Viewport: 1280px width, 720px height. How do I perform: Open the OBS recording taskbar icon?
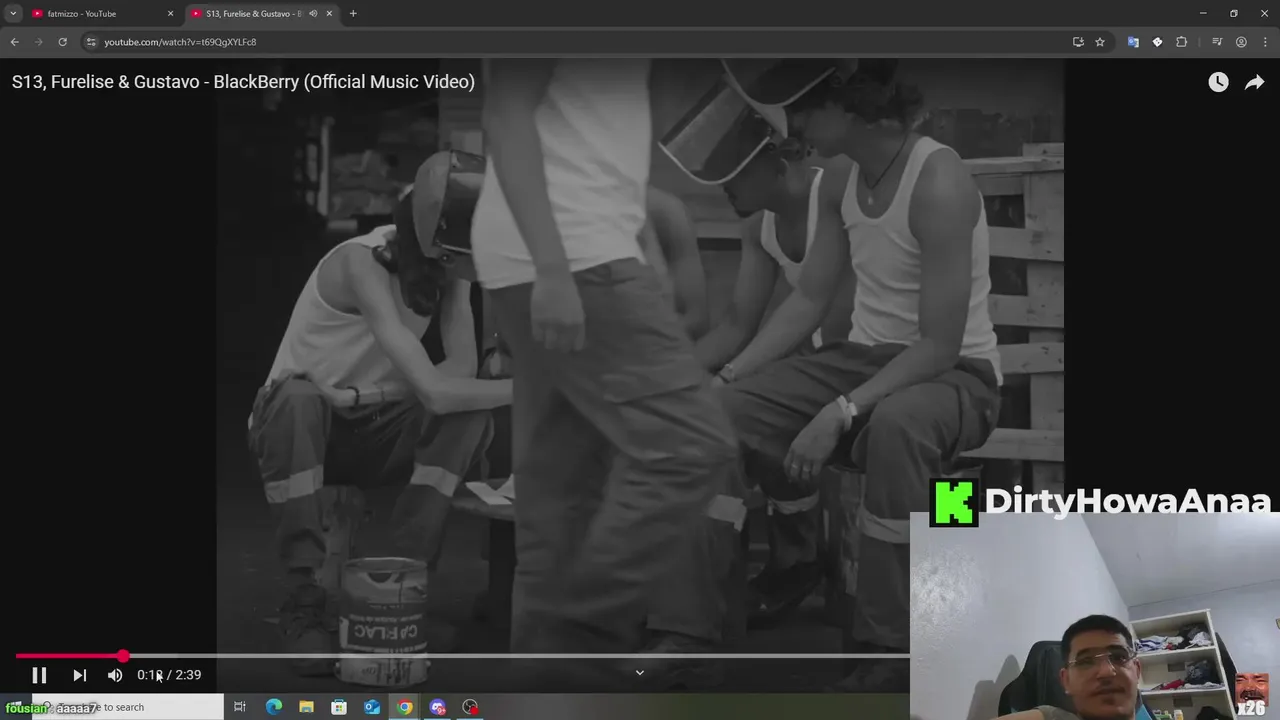(x=471, y=707)
